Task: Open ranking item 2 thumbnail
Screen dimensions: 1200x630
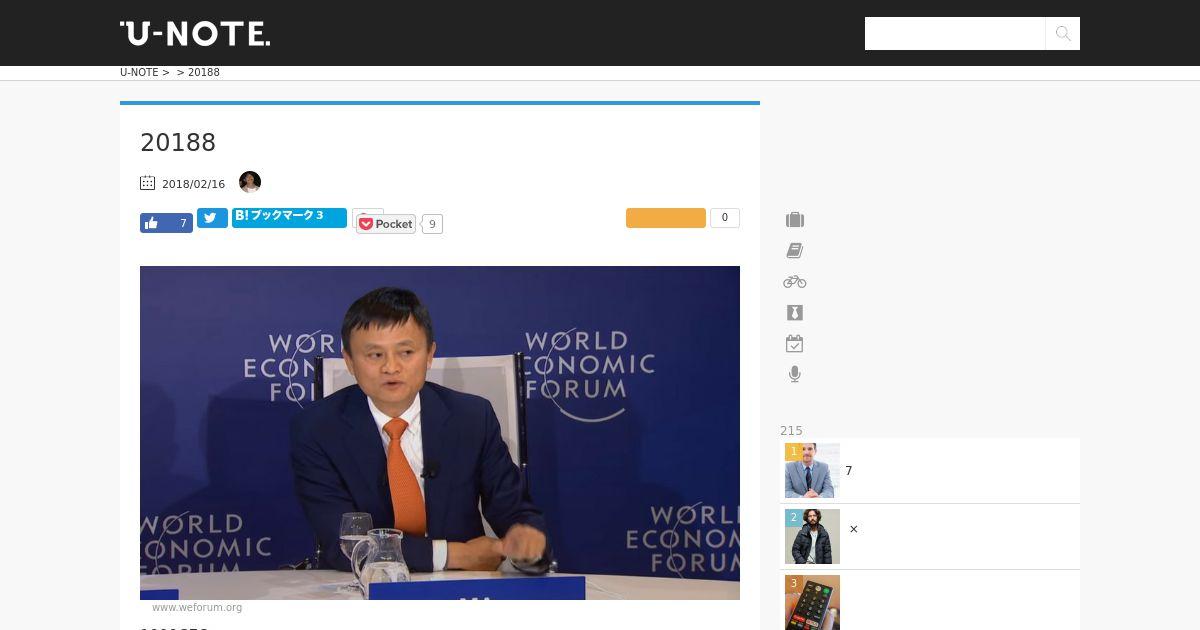Action: 812,537
